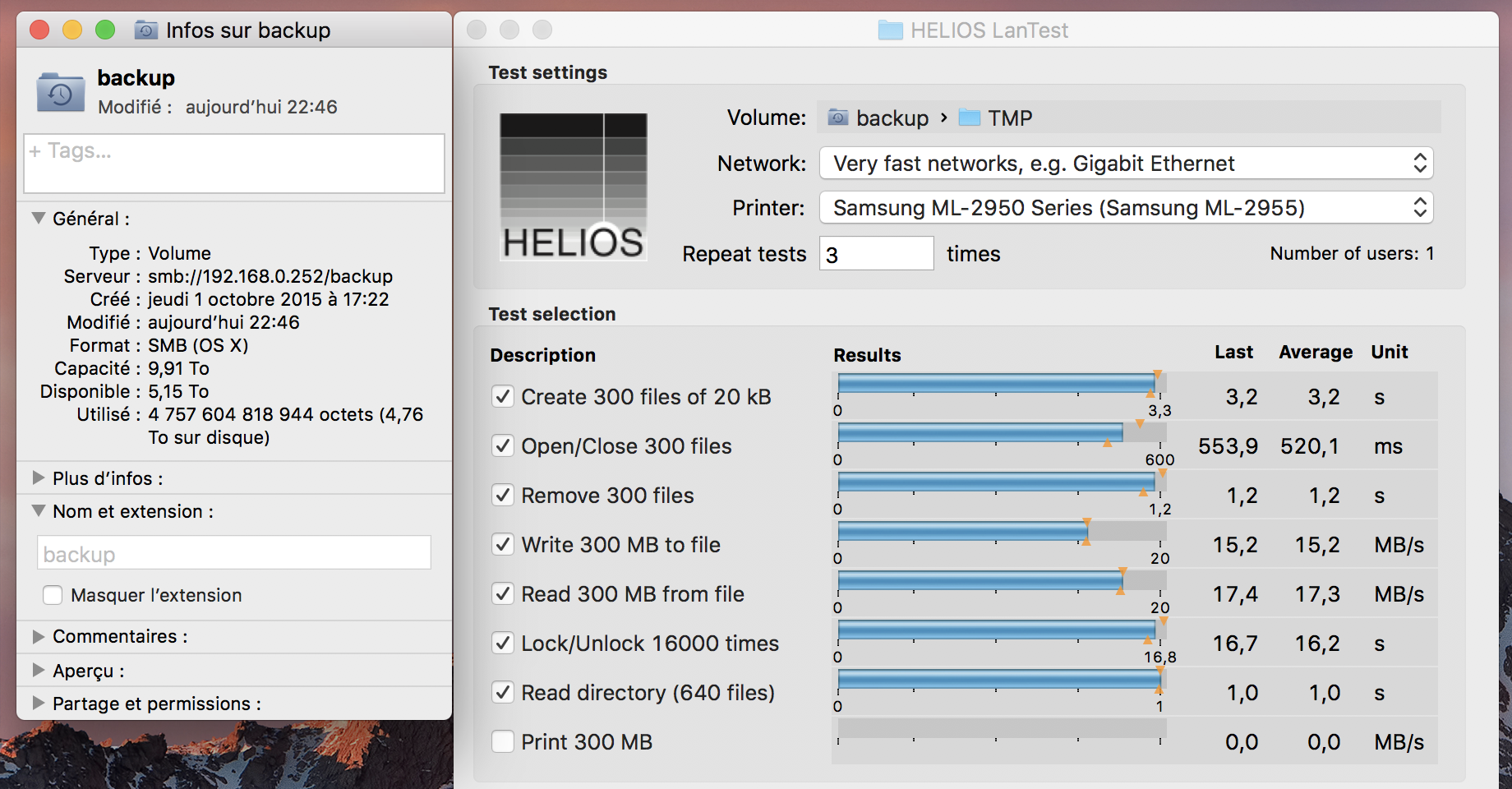Zoom the Infos sur backup window
1512x789 pixels.
coord(105,30)
